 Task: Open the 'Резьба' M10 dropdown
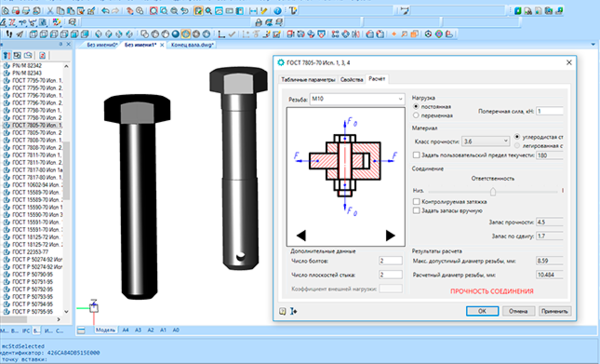tap(357, 99)
